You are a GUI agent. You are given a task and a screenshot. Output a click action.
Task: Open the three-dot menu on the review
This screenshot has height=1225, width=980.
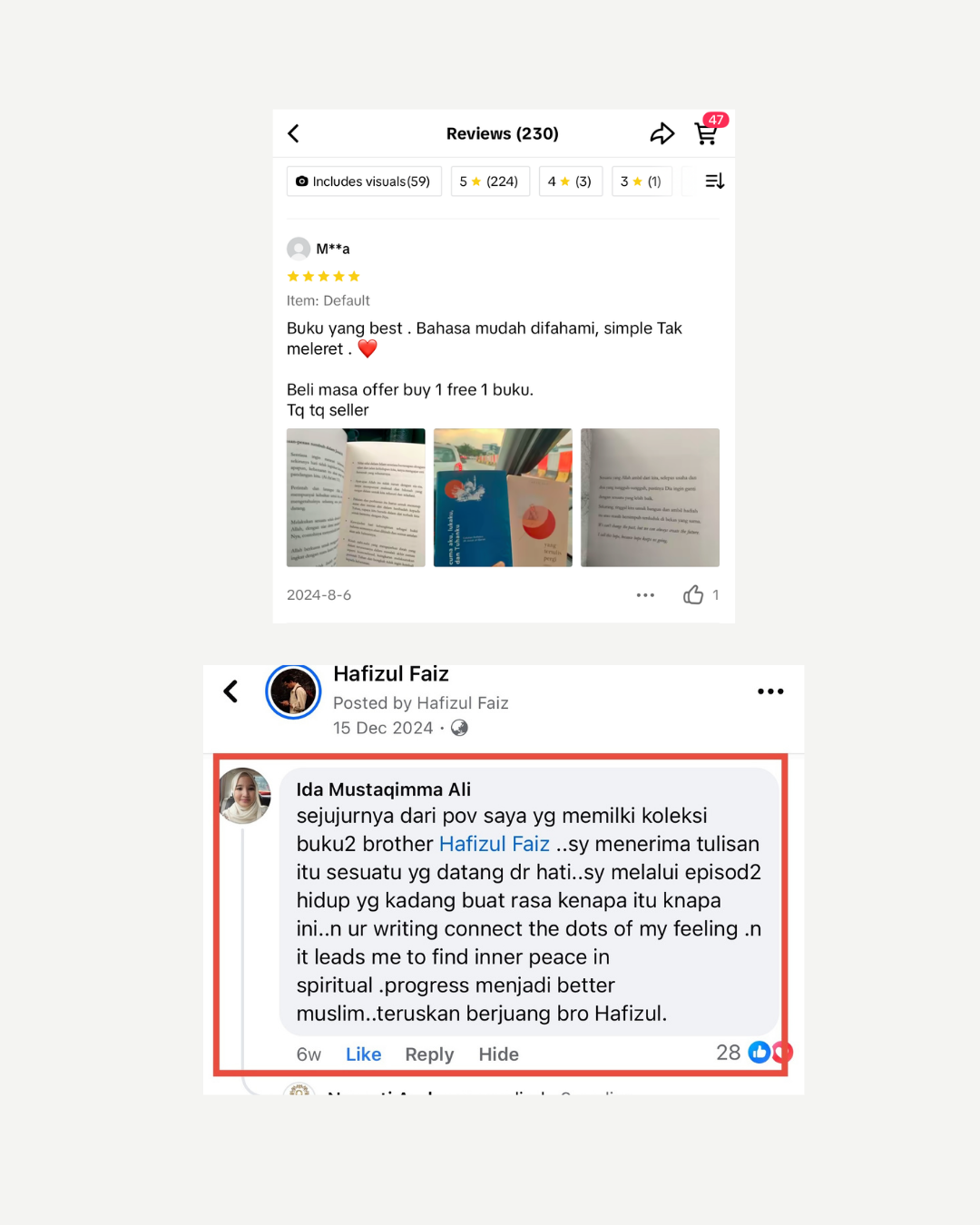click(645, 595)
